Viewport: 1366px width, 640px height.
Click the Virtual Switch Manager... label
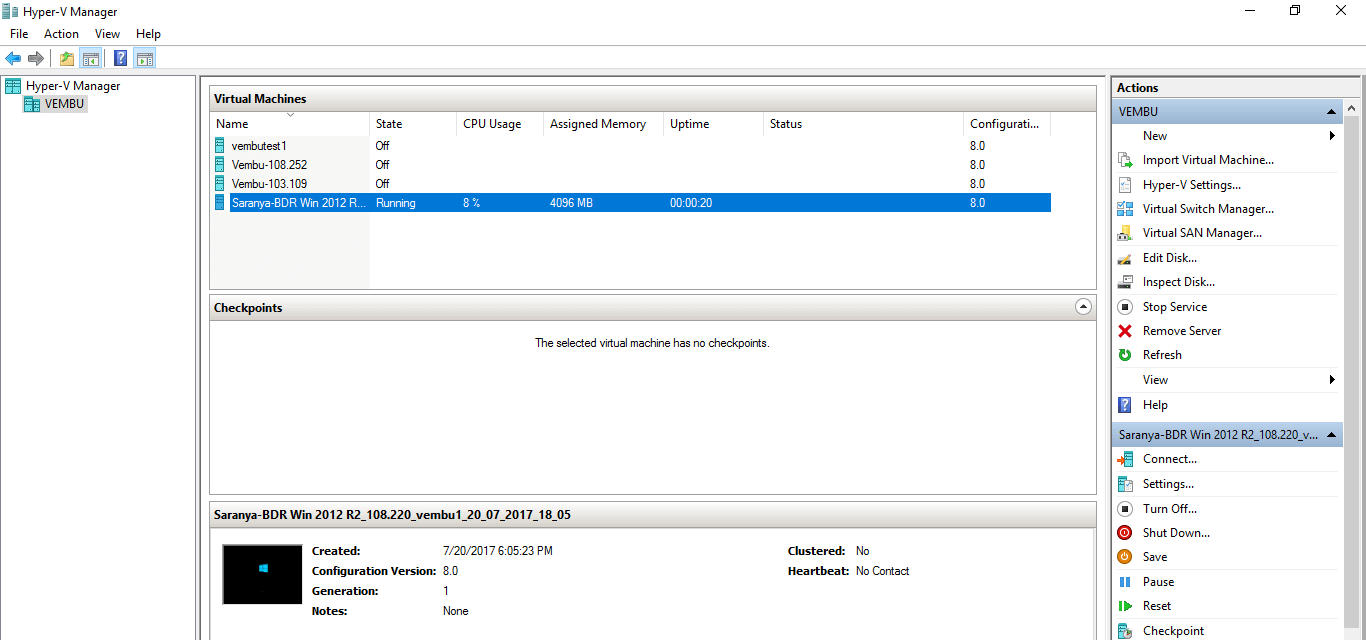1208,209
